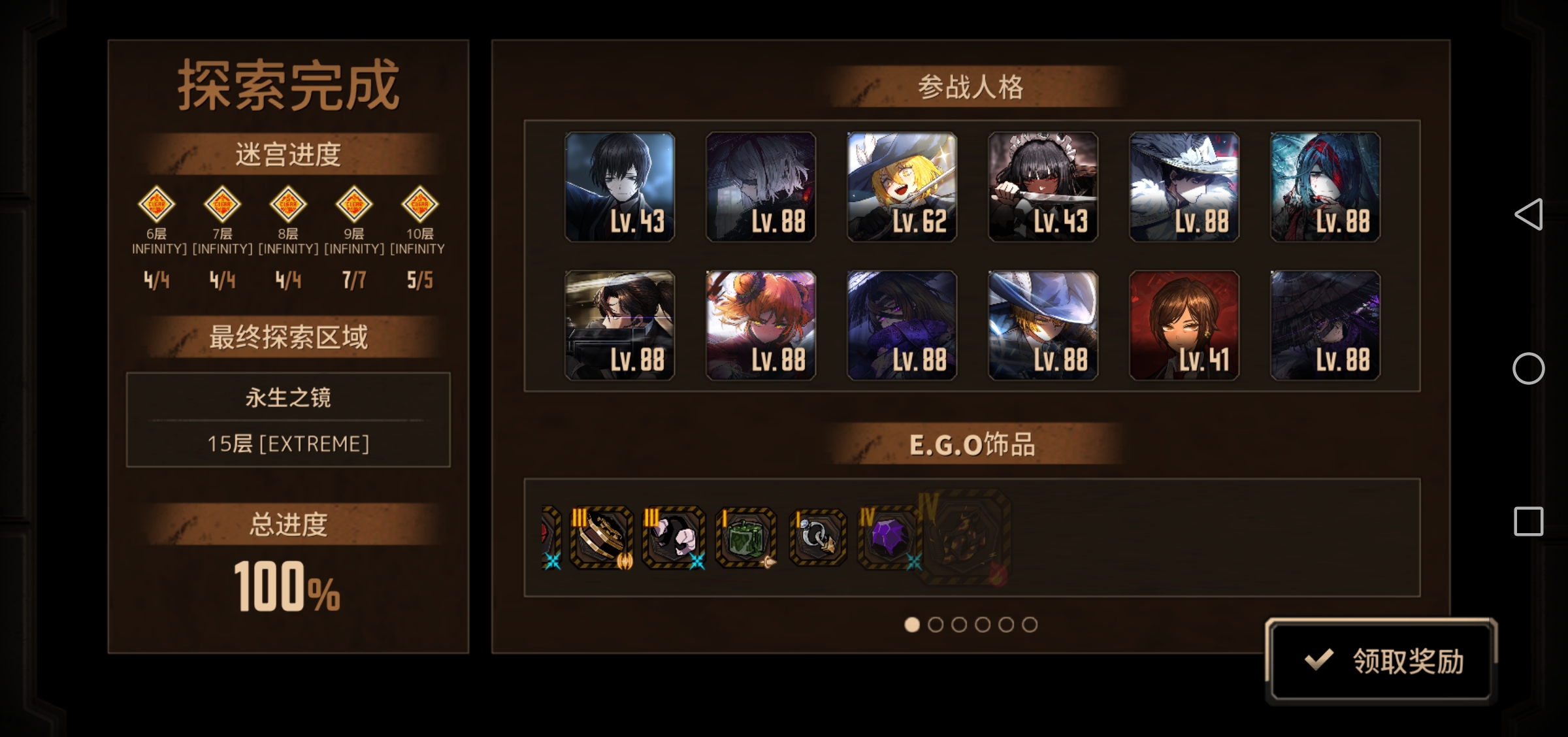Open blonde hat character portrait Lv. 62
This screenshot has width=1568, height=737.
click(x=902, y=187)
